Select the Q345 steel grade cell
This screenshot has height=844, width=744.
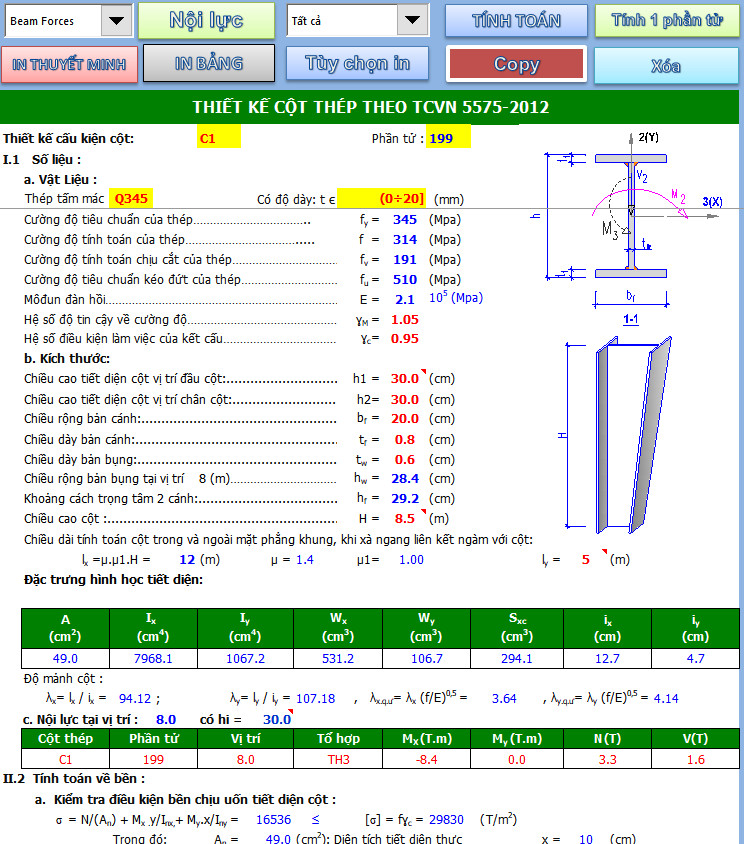pos(131,199)
